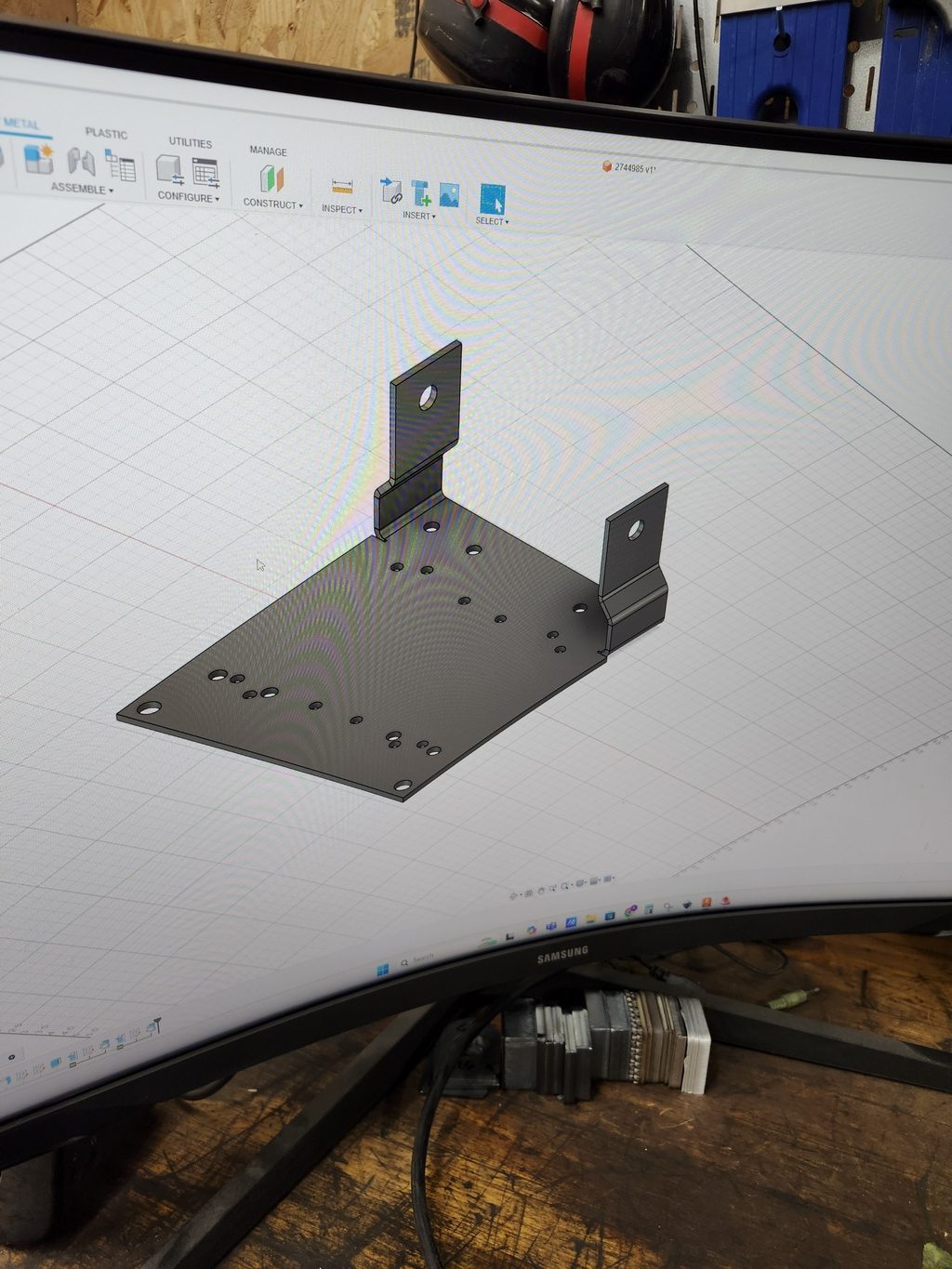
Task: Open the Viewports layout icon
Action: [609, 879]
